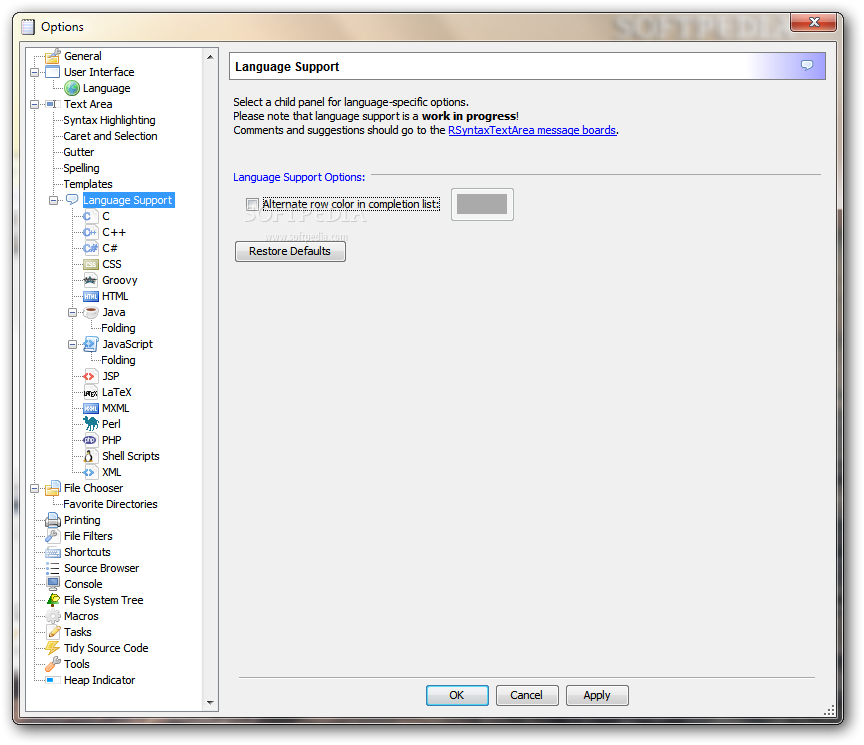The width and height of the screenshot is (864, 745).
Task: Open the Gutter options panel
Action: point(79,152)
